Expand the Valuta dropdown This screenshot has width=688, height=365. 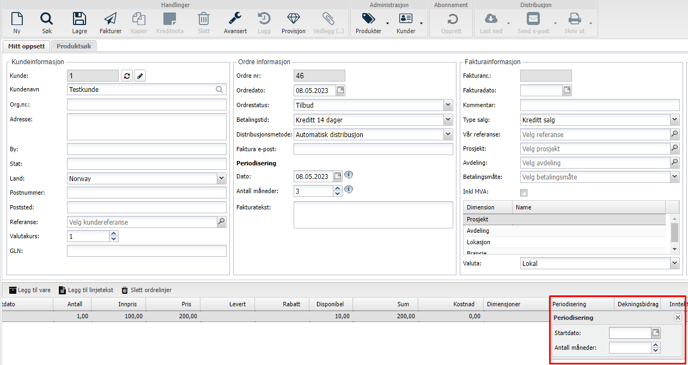(x=675, y=263)
